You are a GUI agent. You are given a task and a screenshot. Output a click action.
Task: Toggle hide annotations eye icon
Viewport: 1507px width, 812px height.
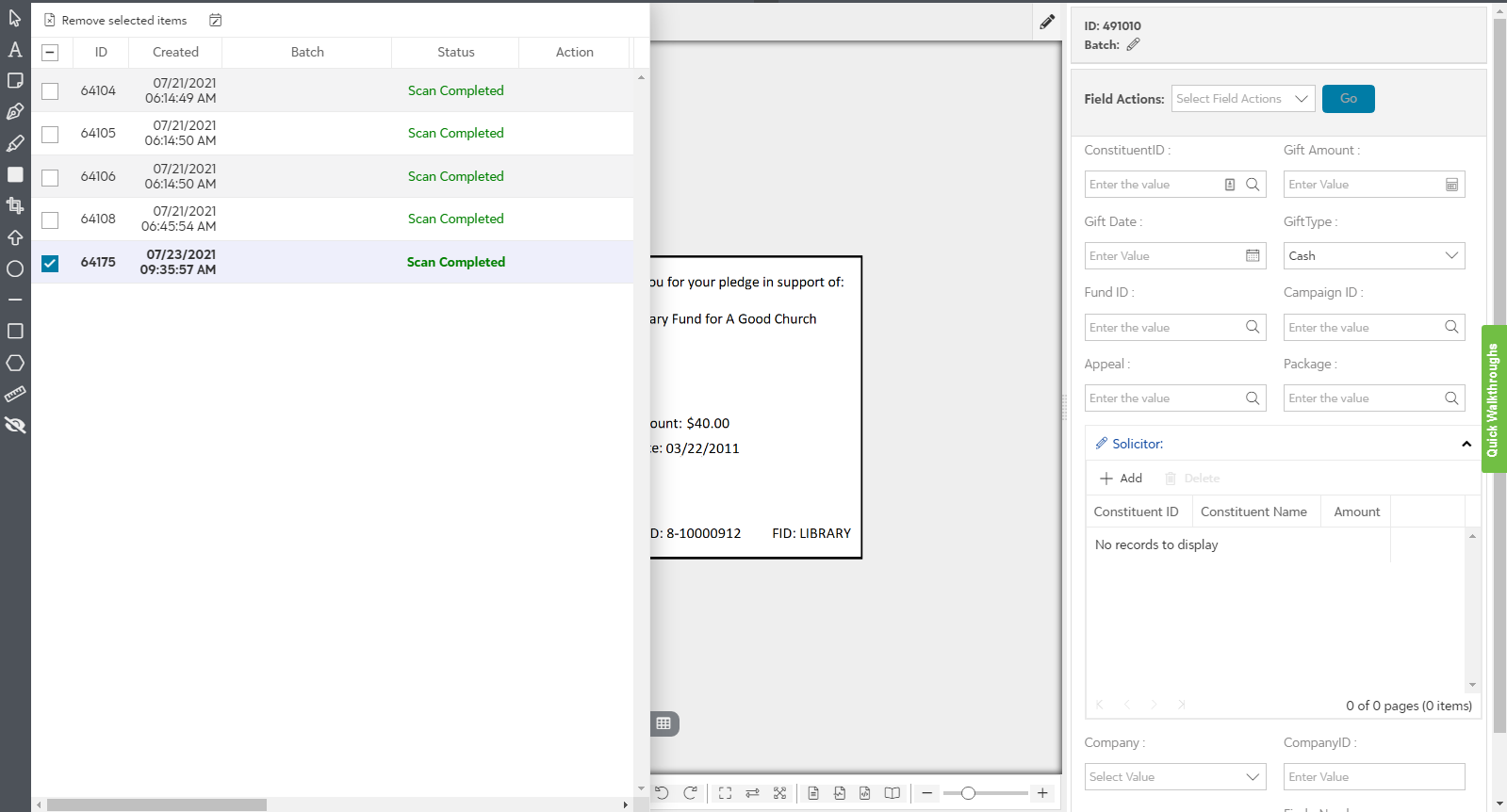pyautogui.click(x=15, y=425)
